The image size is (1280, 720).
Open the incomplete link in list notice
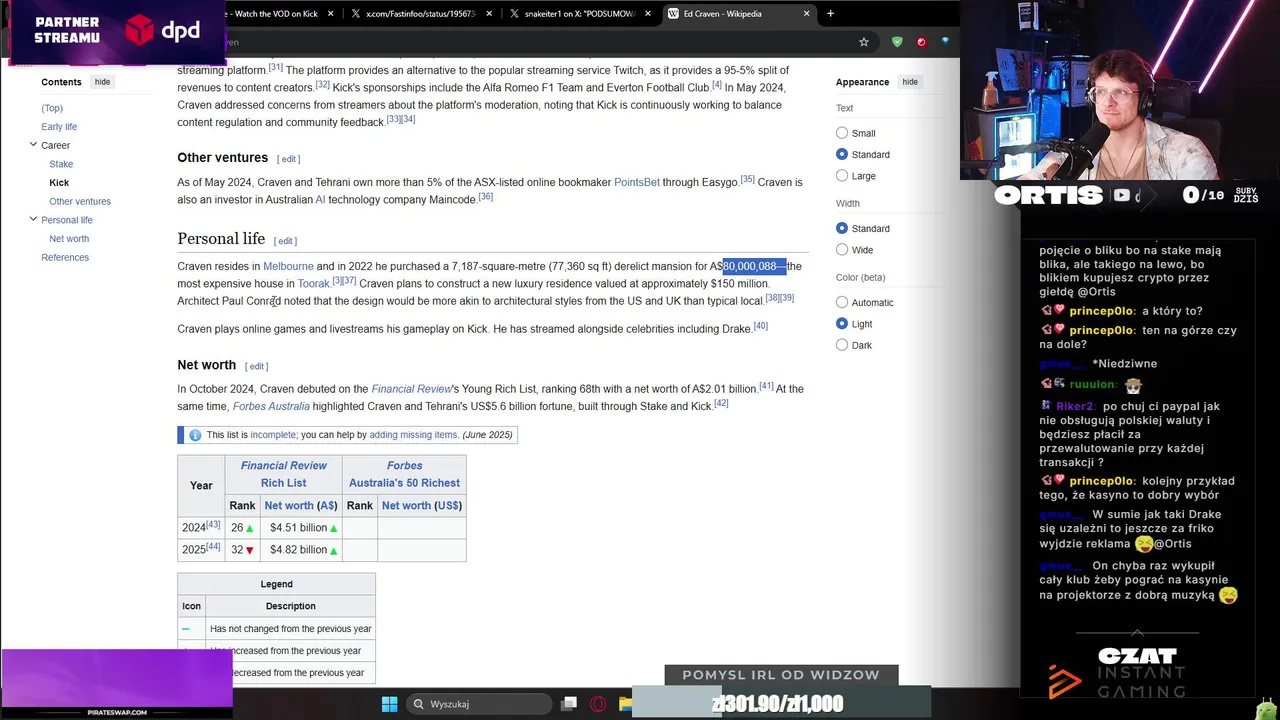click(273, 435)
